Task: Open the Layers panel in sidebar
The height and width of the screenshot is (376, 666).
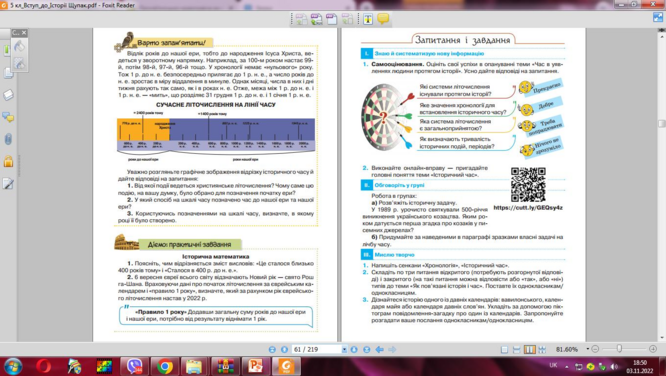Action: point(8,95)
